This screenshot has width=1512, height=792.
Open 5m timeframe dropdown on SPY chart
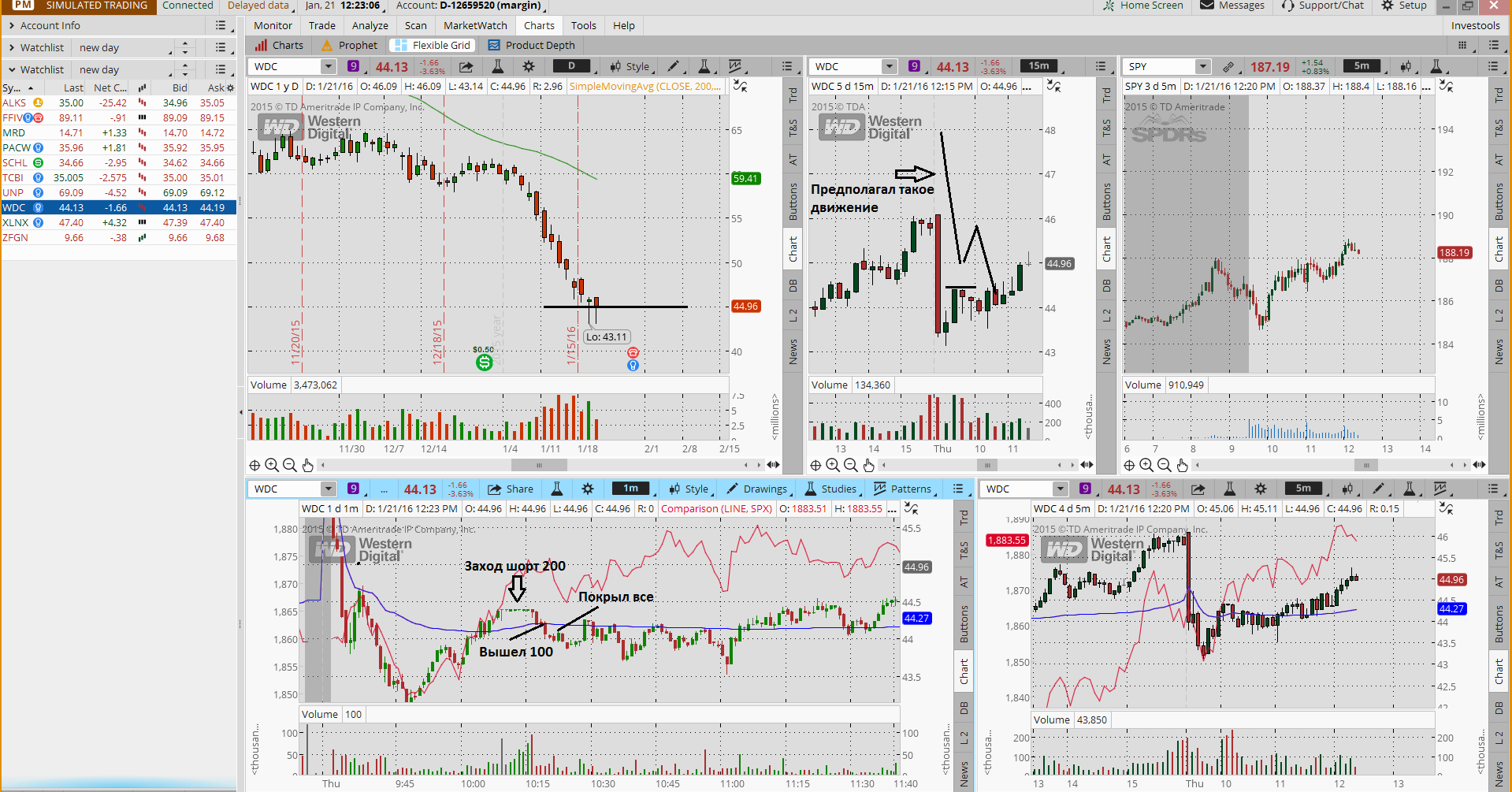(x=1362, y=66)
